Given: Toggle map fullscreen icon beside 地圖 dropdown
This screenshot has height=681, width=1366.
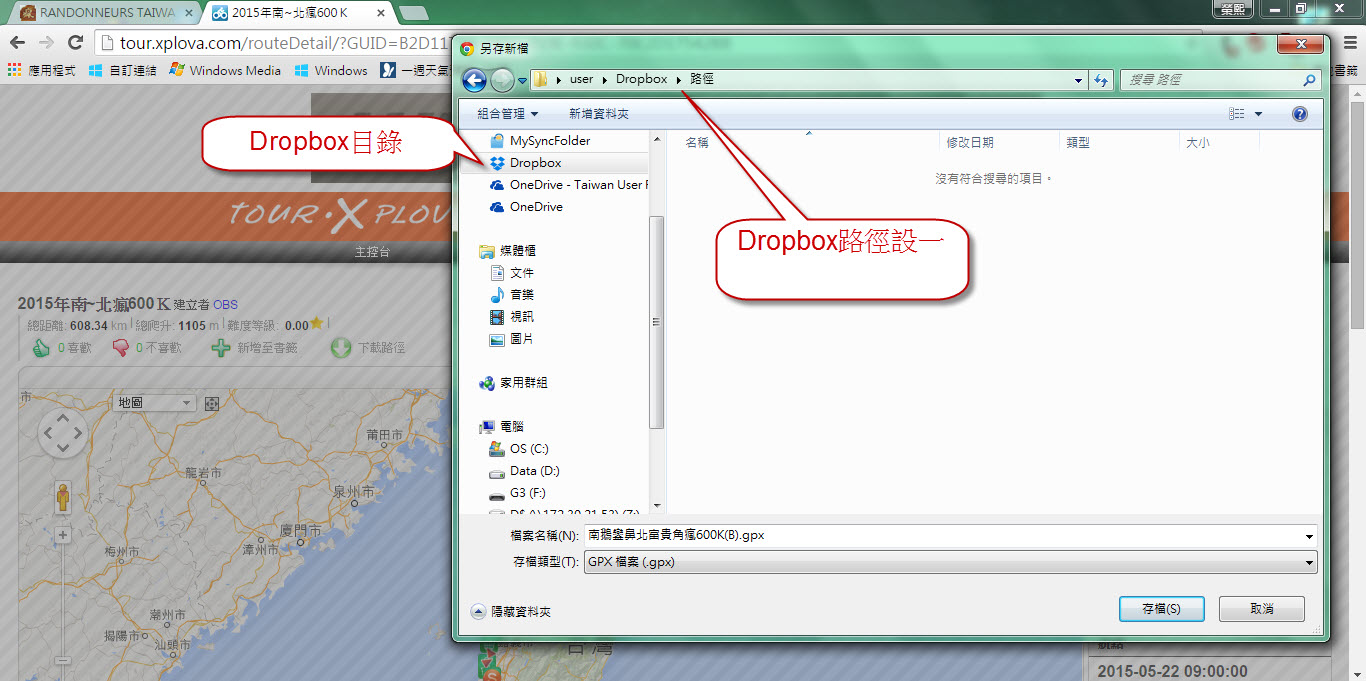Looking at the screenshot, I should coord(211,403).
